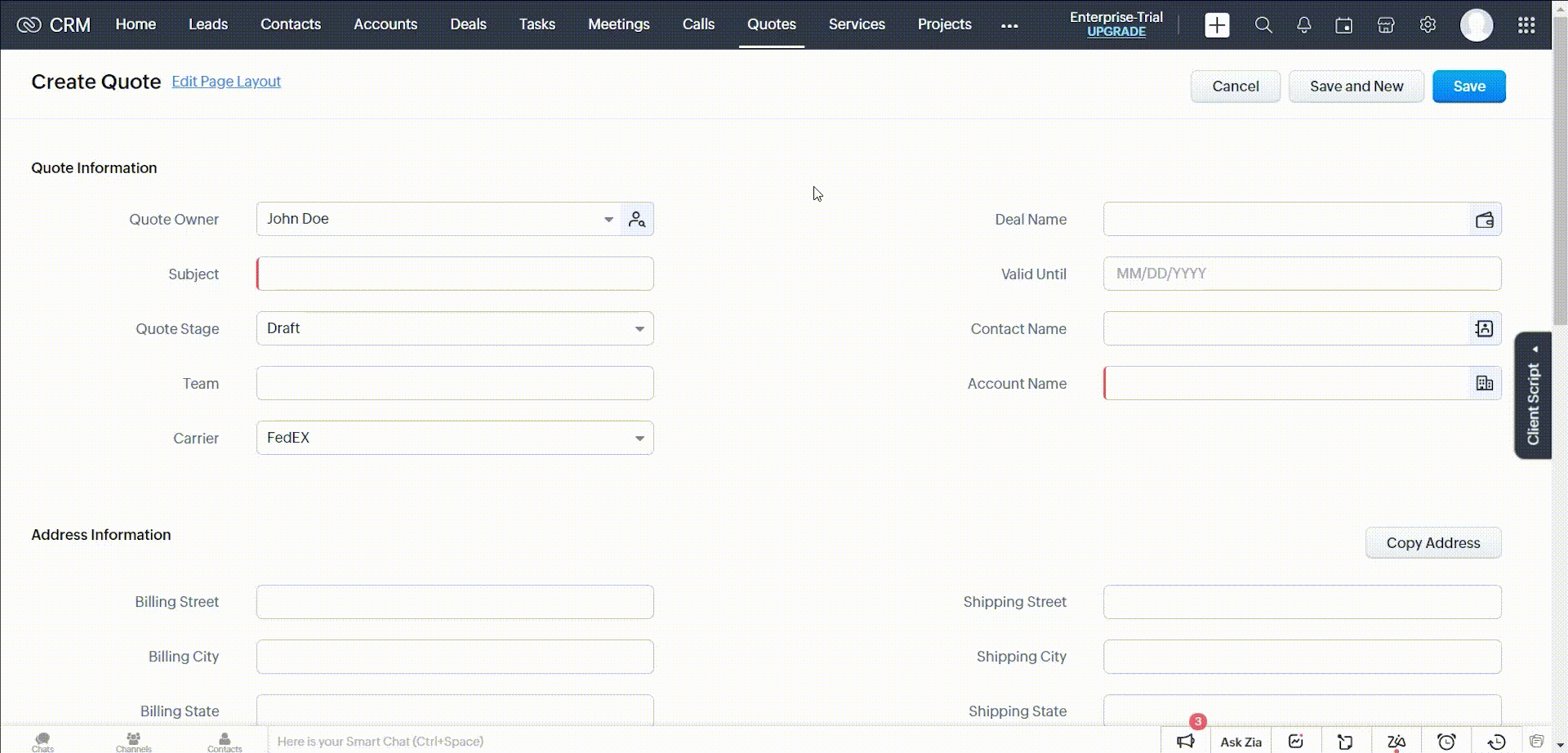This screenshot has height=753, width=1568.
Task: Click into the Subject input field
Action: [455, 274]
